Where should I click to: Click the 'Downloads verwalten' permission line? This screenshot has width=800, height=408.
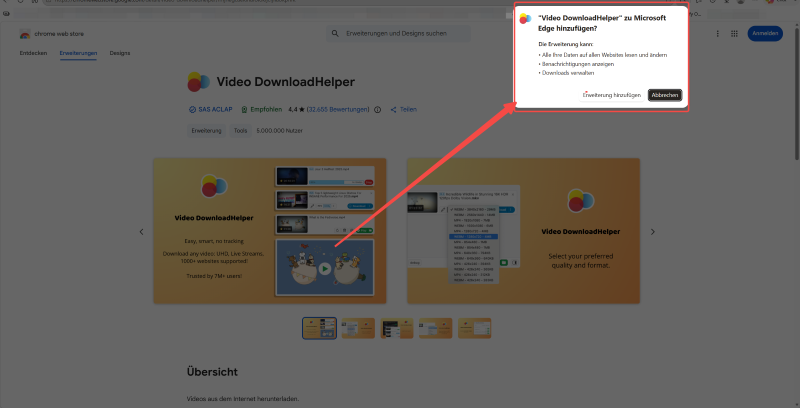click(566, 73)
